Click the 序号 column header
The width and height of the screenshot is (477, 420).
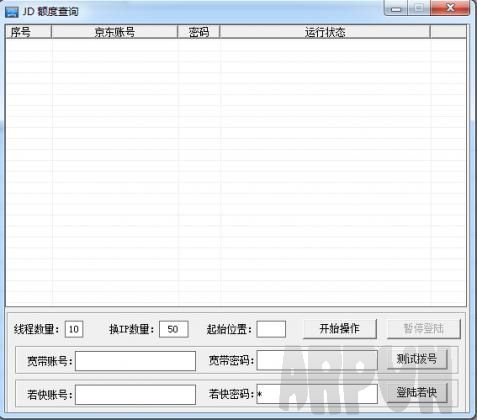tap(29, 32)
